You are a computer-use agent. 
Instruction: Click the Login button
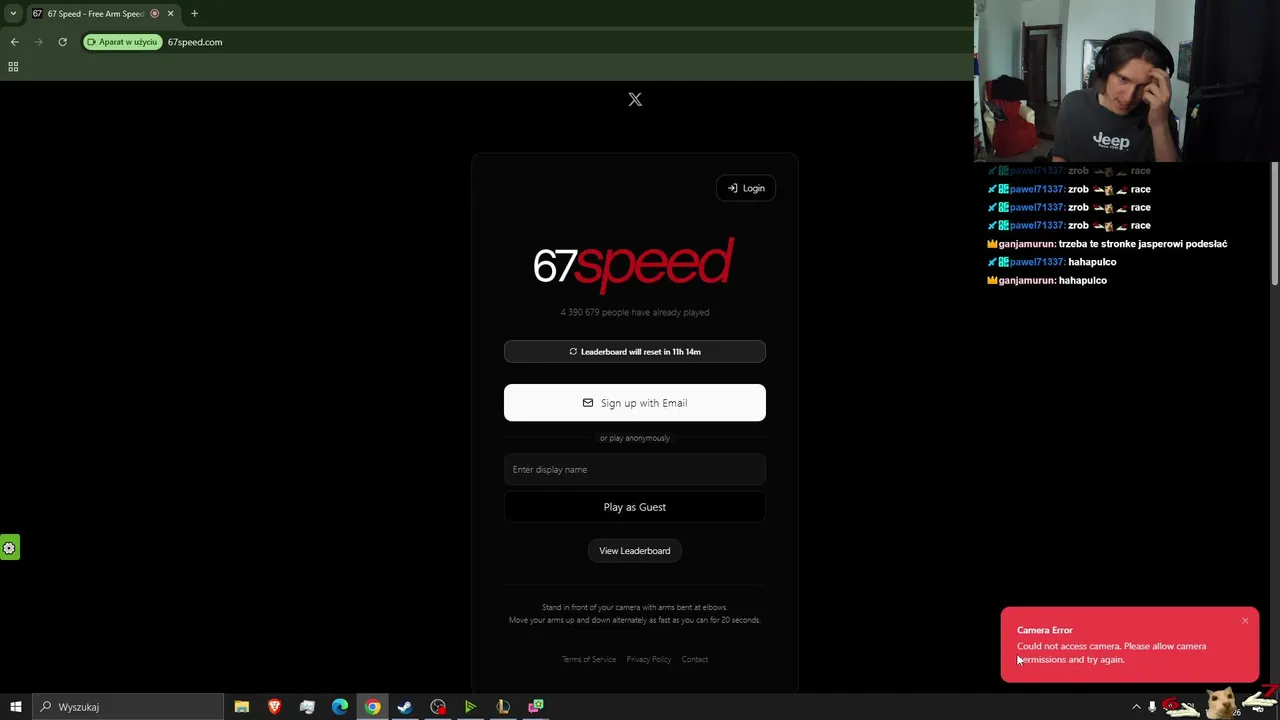tap(746, 188)
